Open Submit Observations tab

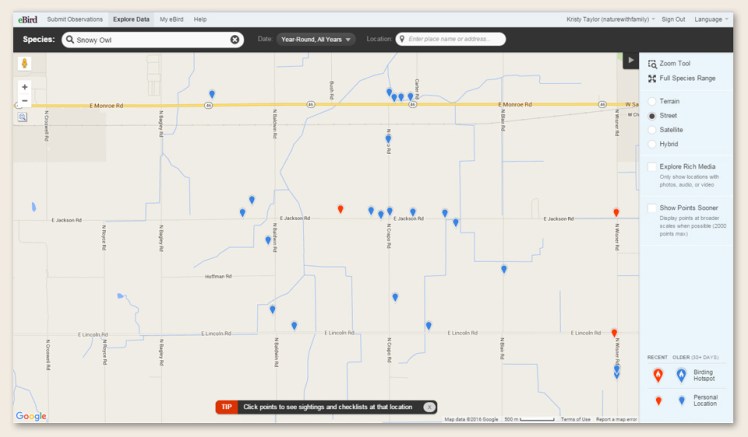pyautogui.click(x=75, y=20)
